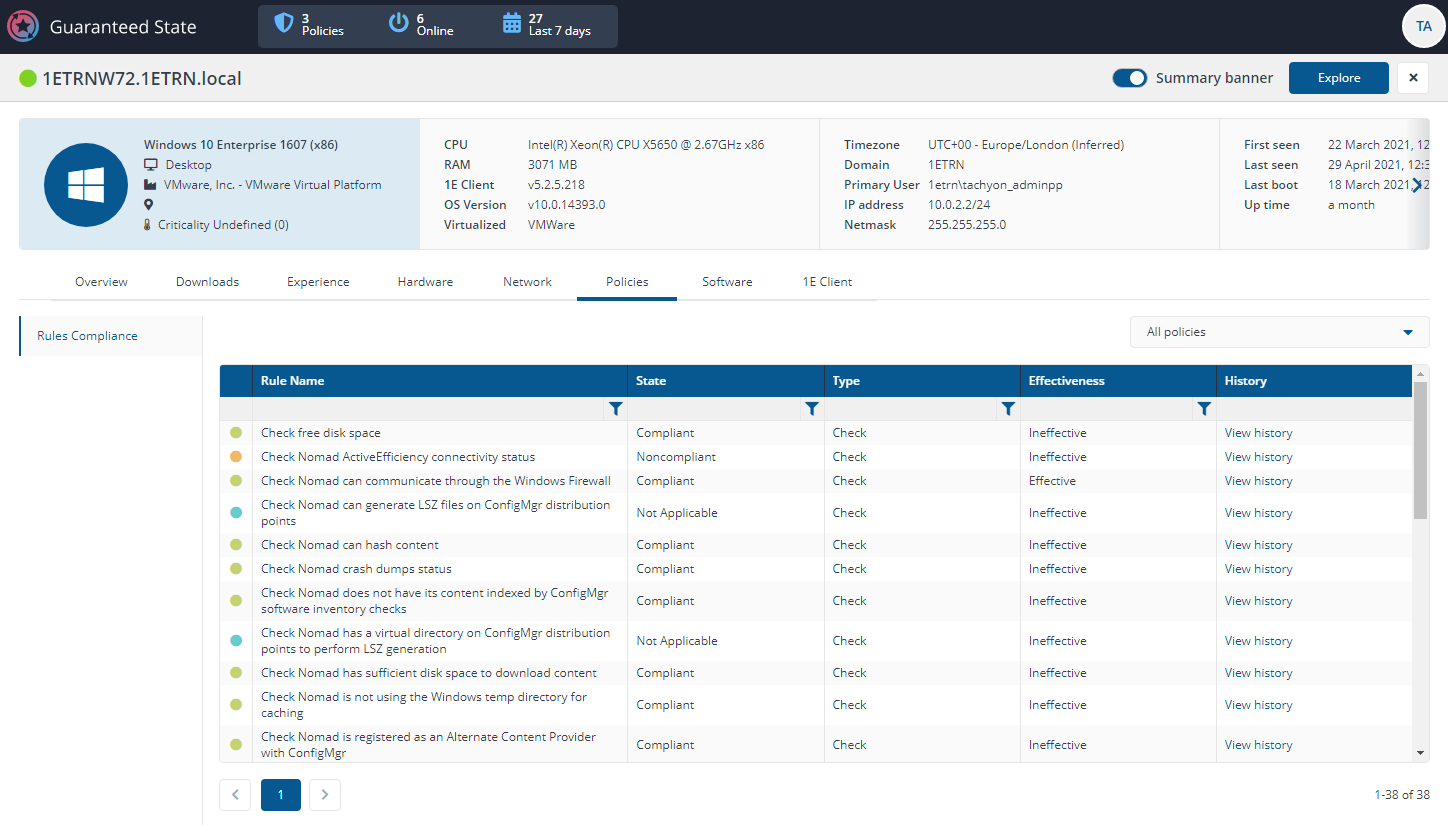Close the device details panel
This screenshot has width=1448, height=825.
tap(1413, 78)
